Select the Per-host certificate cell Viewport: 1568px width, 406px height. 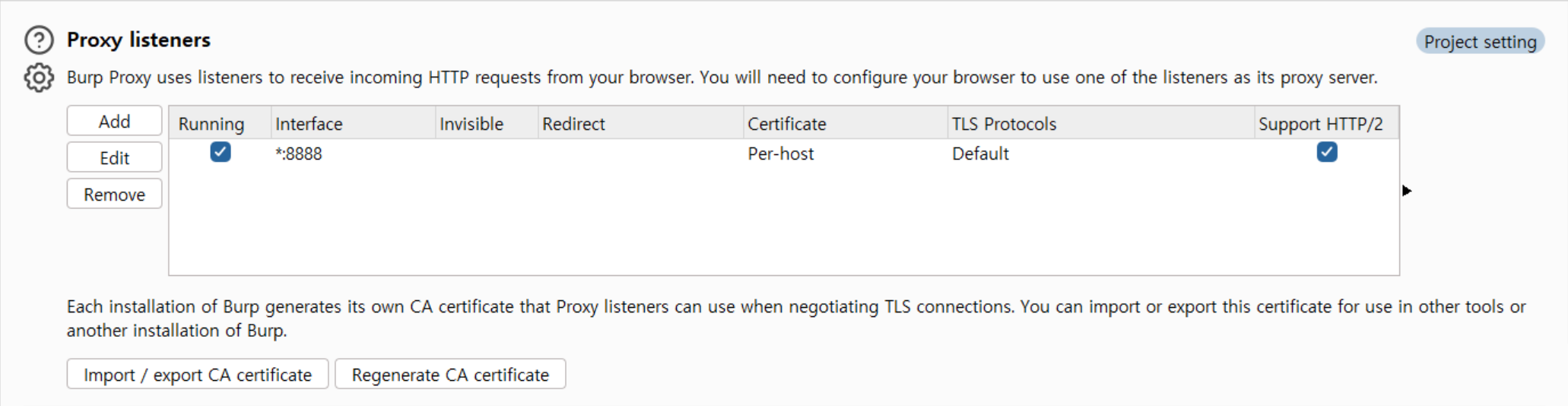[781, 154]
